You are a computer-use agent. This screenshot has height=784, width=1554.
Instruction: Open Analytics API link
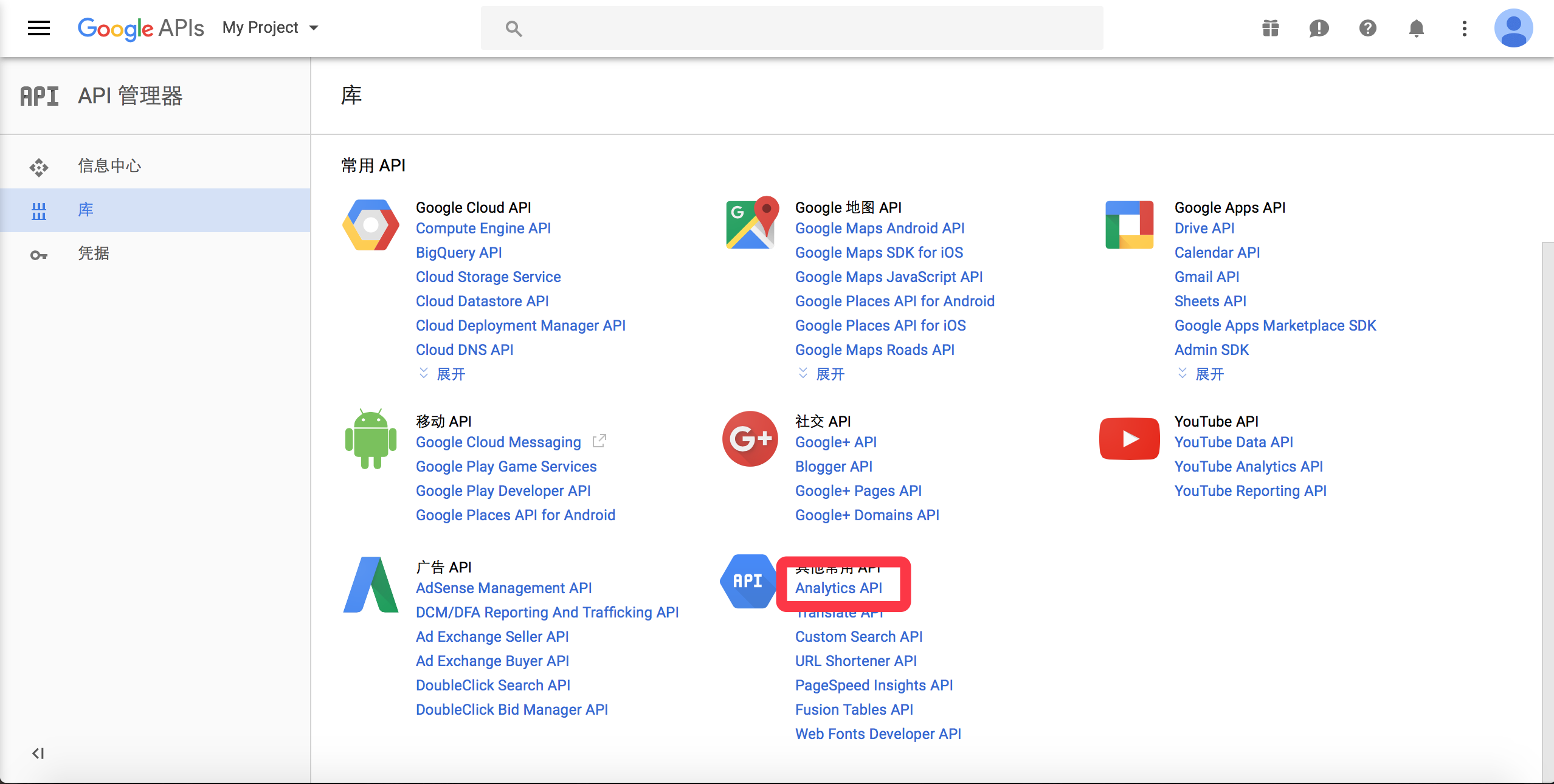[x=838, y=588]
